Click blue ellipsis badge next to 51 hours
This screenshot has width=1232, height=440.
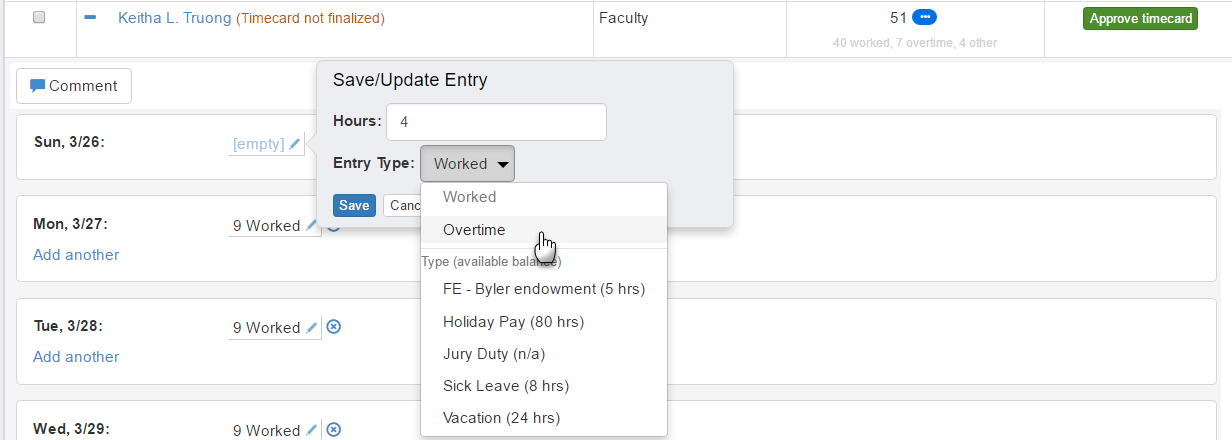[x=925, y=17]
